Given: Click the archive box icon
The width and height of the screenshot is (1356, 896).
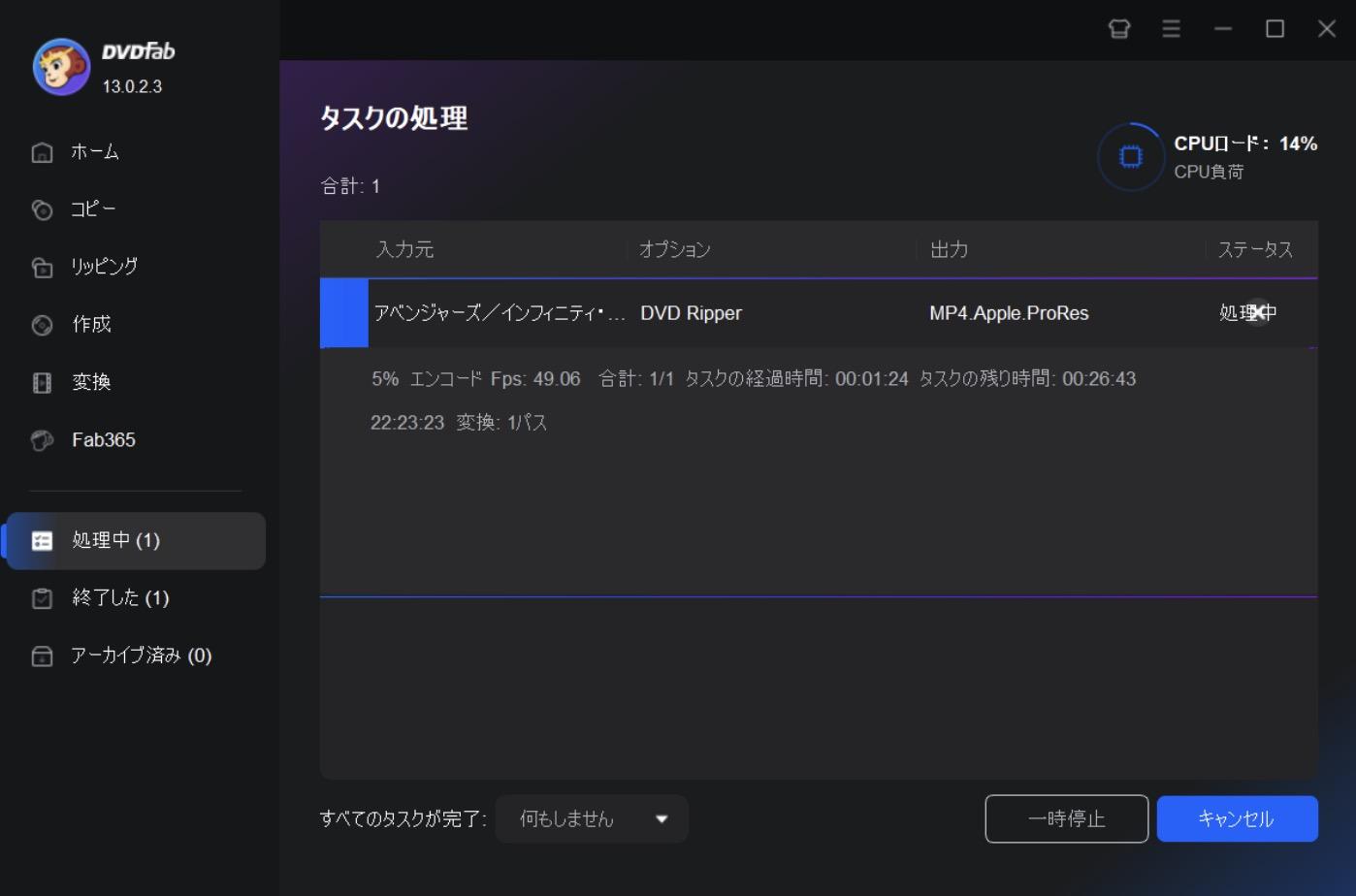Looking at the screenshot, I should [42, 656].
